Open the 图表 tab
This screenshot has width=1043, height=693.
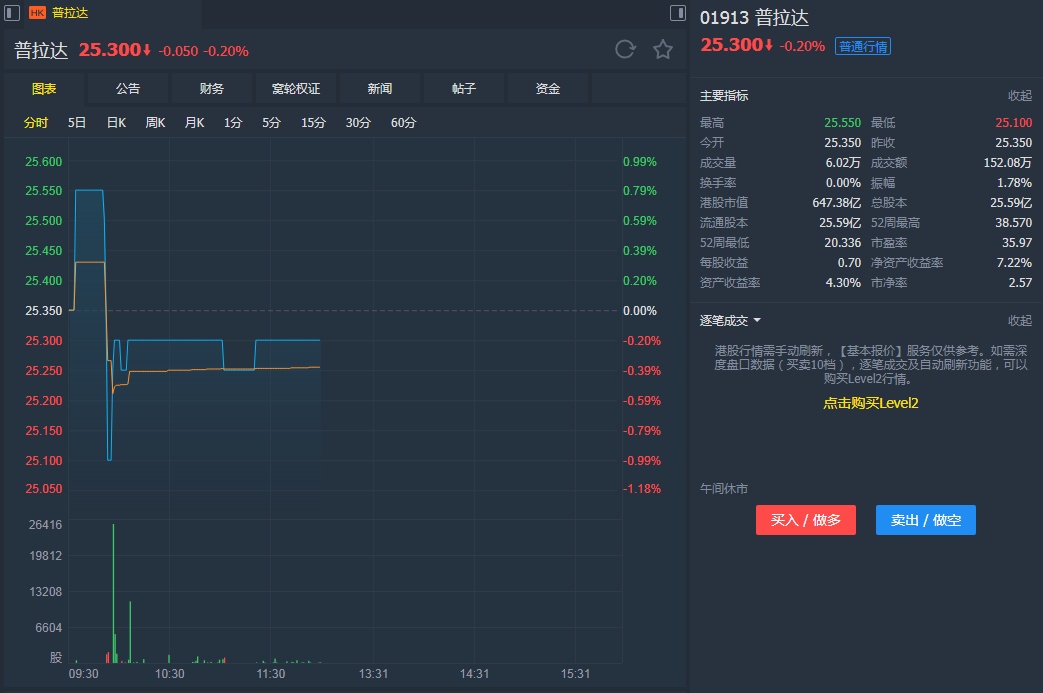click(44, 88)
